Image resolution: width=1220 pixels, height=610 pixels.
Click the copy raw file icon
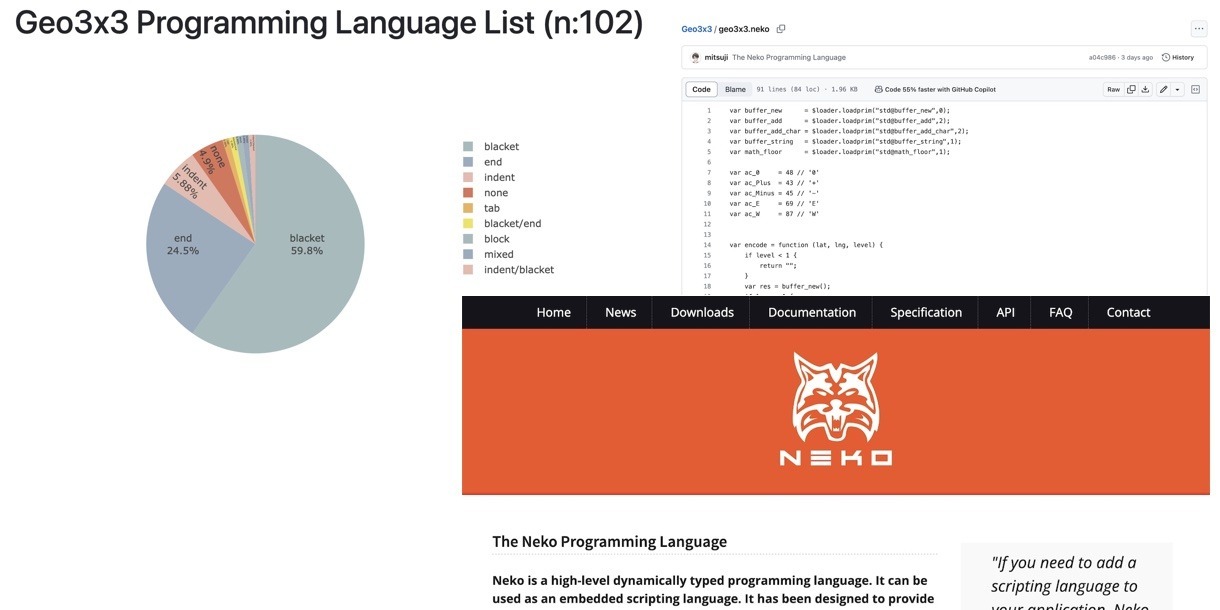click(x=1131, y=90)
